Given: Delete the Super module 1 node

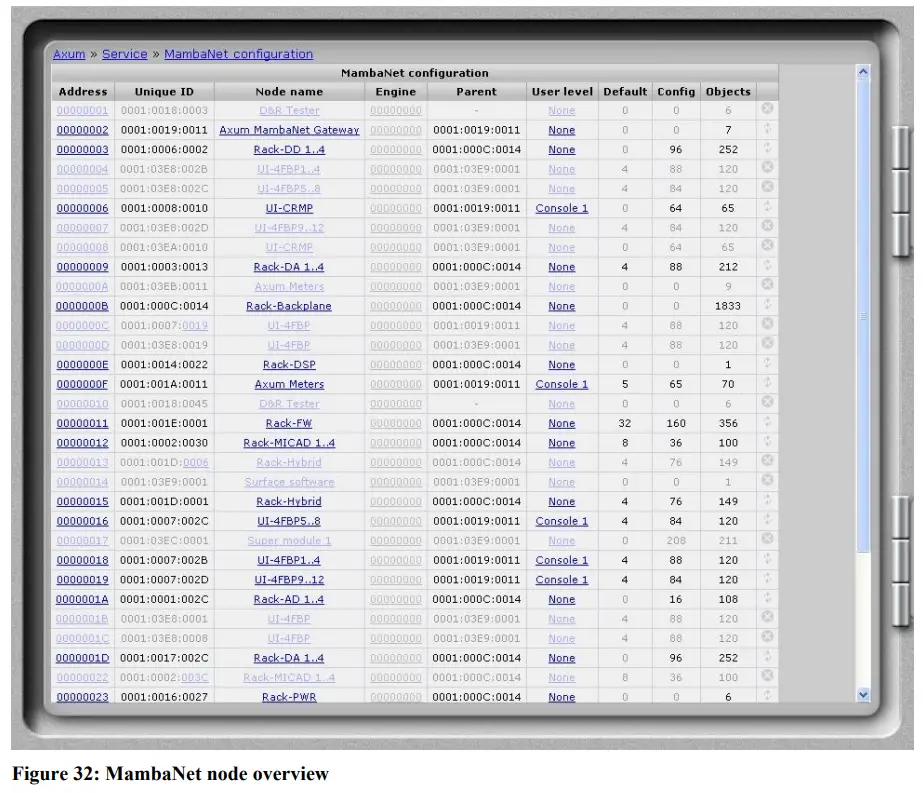Looking at the screenshot, I should [x=767, y=540].
